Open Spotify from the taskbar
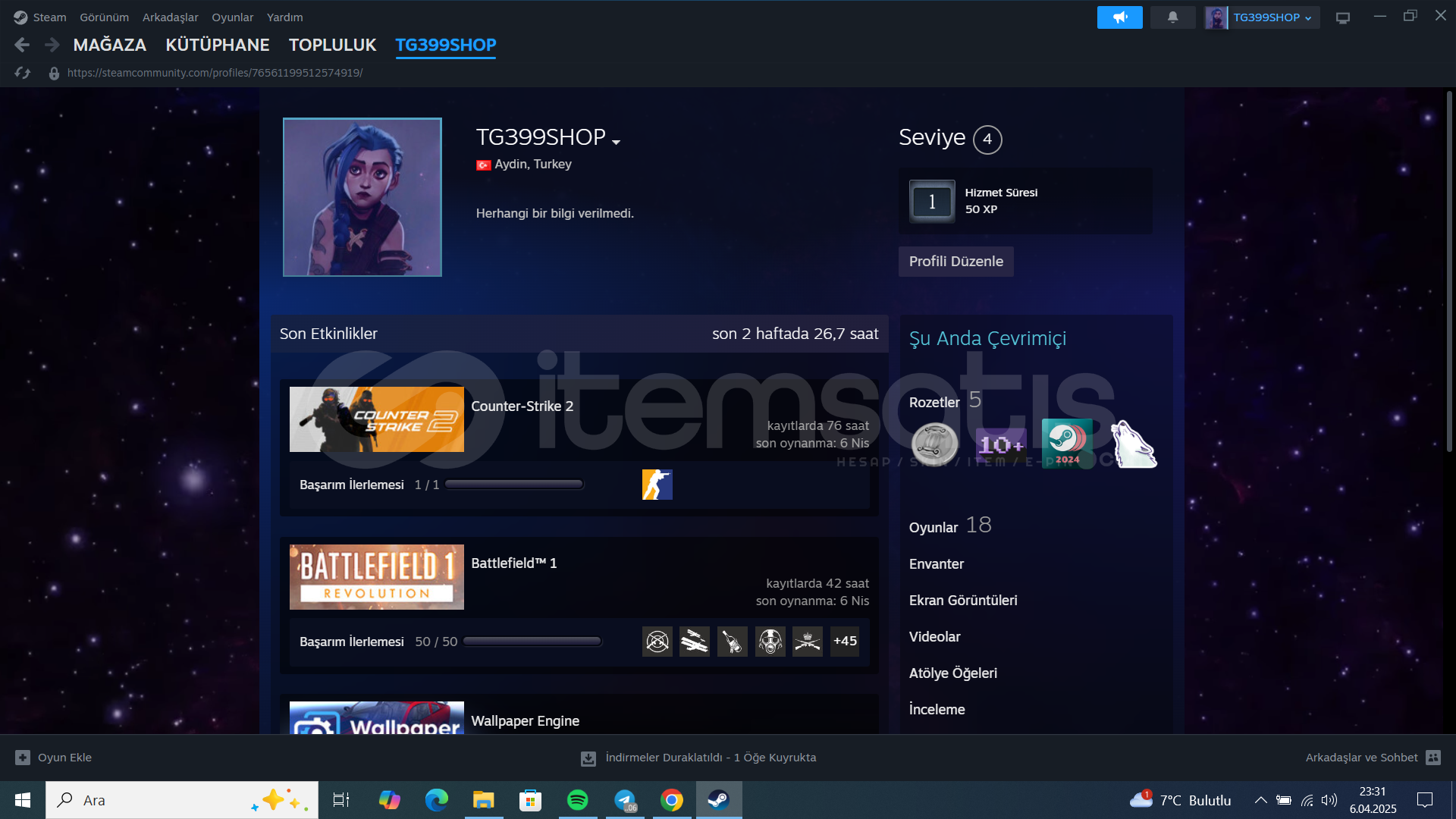 (x=578, y=800)
